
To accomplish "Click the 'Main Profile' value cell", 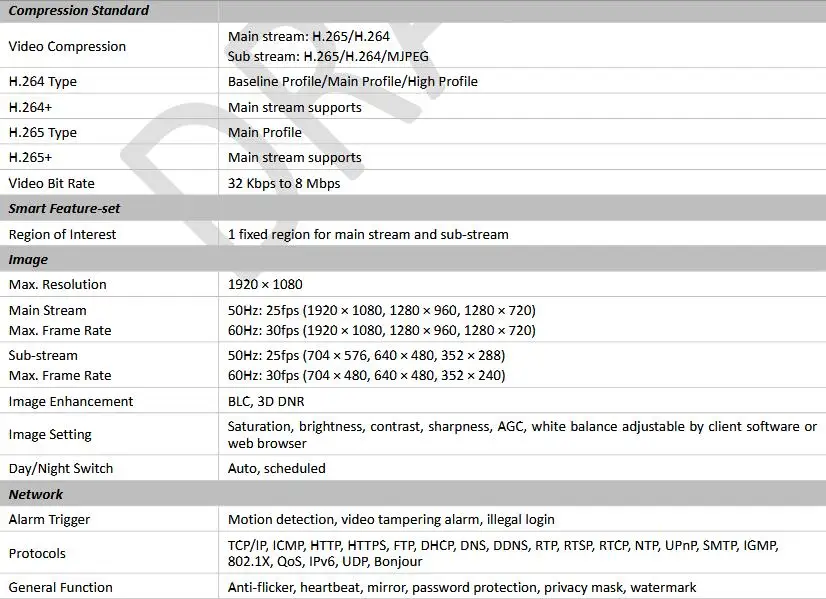I will point(265,133).
